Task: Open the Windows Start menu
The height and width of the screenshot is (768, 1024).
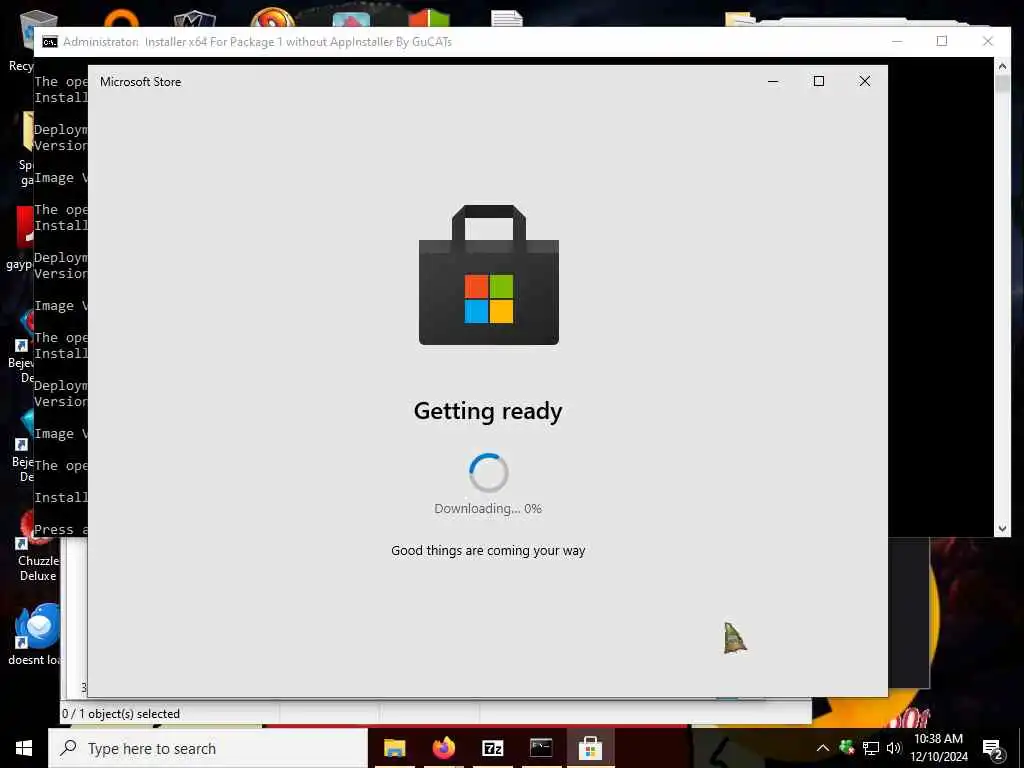Action: coord(24,748)
